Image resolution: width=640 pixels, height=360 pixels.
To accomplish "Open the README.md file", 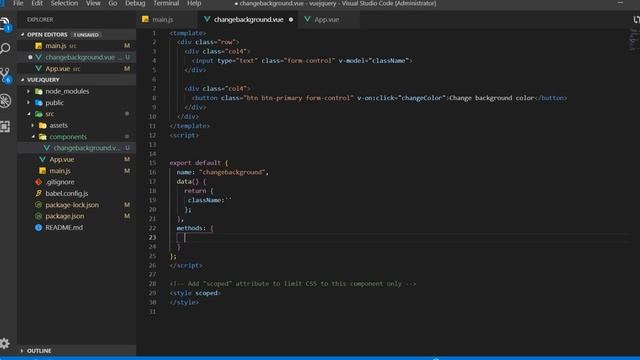I will [76, 228].
